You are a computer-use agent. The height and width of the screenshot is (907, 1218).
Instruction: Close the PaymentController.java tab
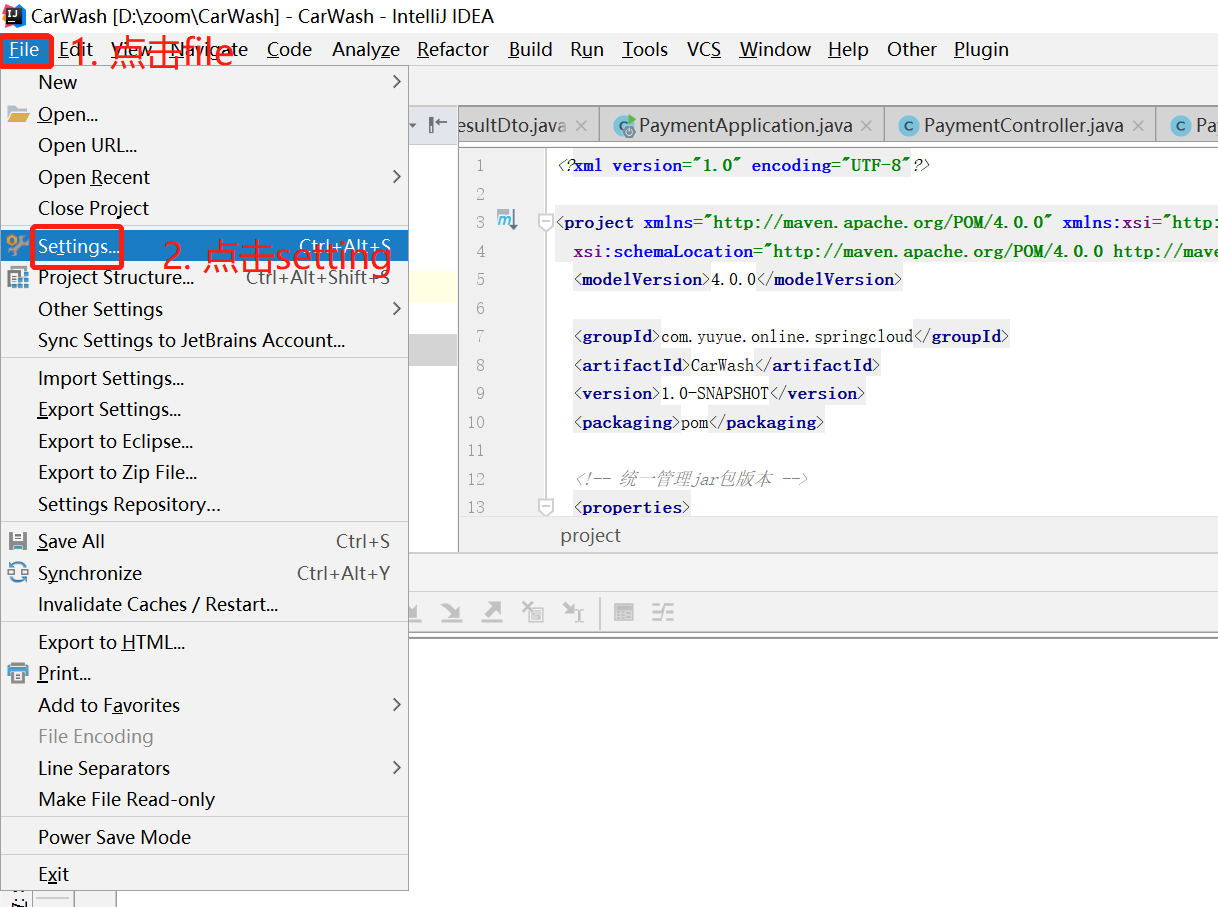coord(1137,126)
